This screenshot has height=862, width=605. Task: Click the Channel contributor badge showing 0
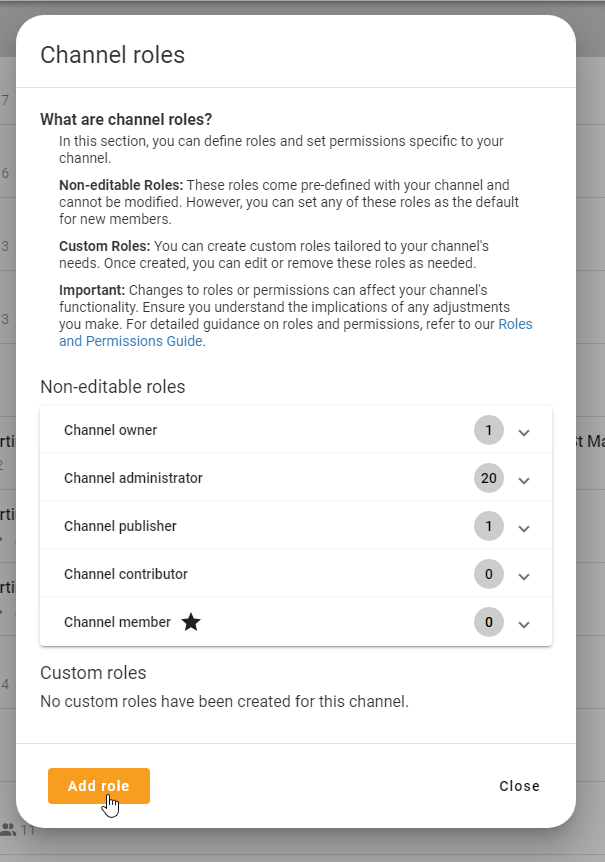(488, 574)
